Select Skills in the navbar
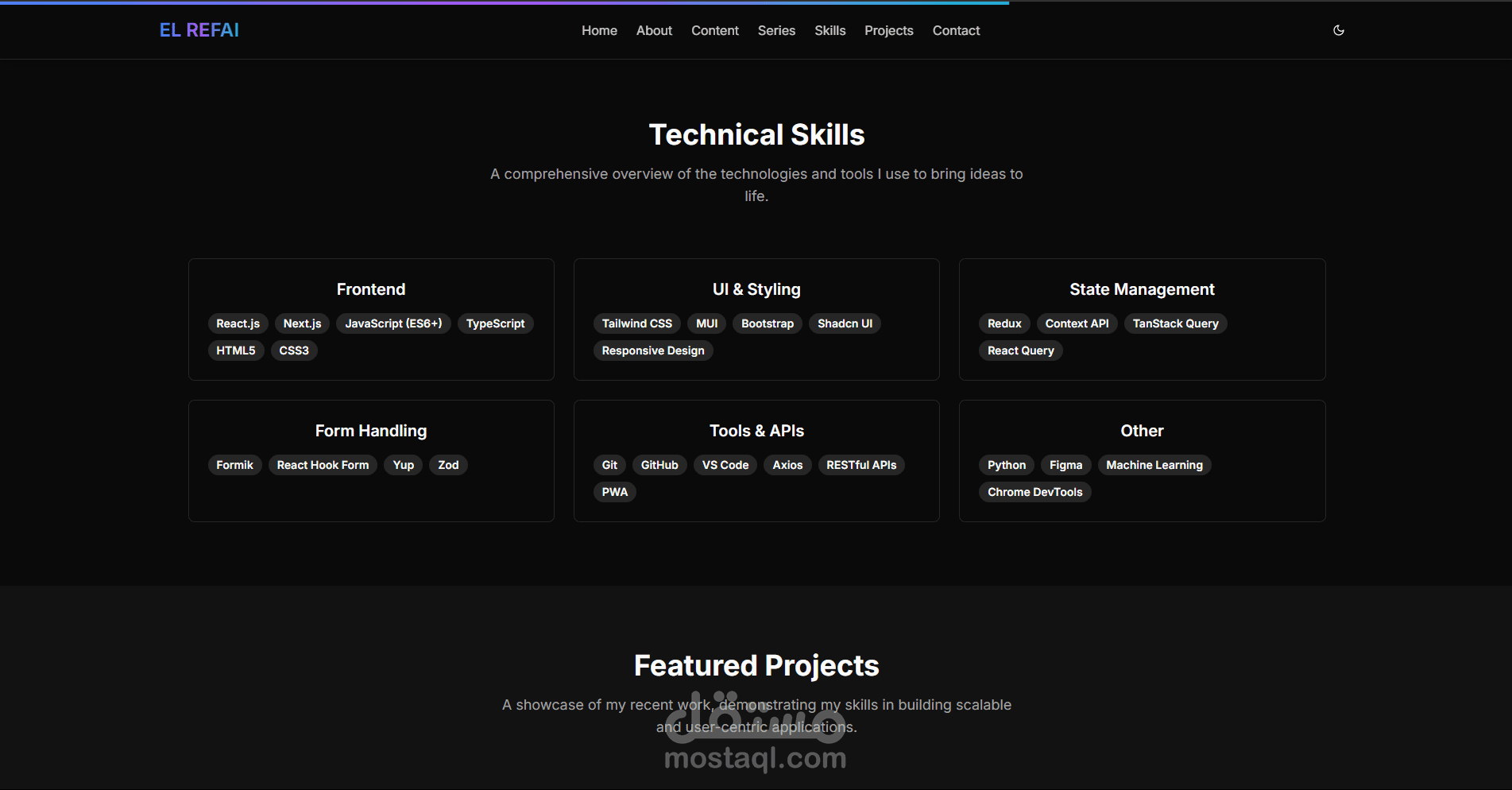Screen dimensions: 1512x790 pos(829,30)
